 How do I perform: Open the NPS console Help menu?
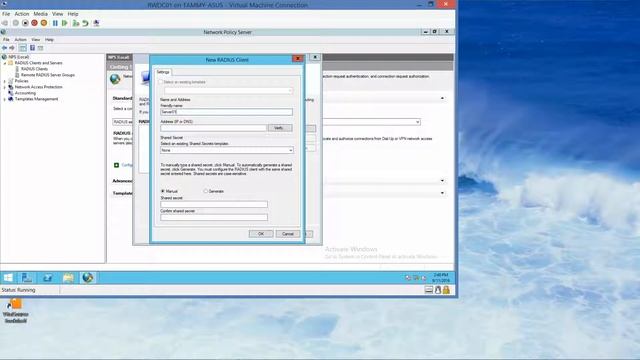[x=49, y=40]
